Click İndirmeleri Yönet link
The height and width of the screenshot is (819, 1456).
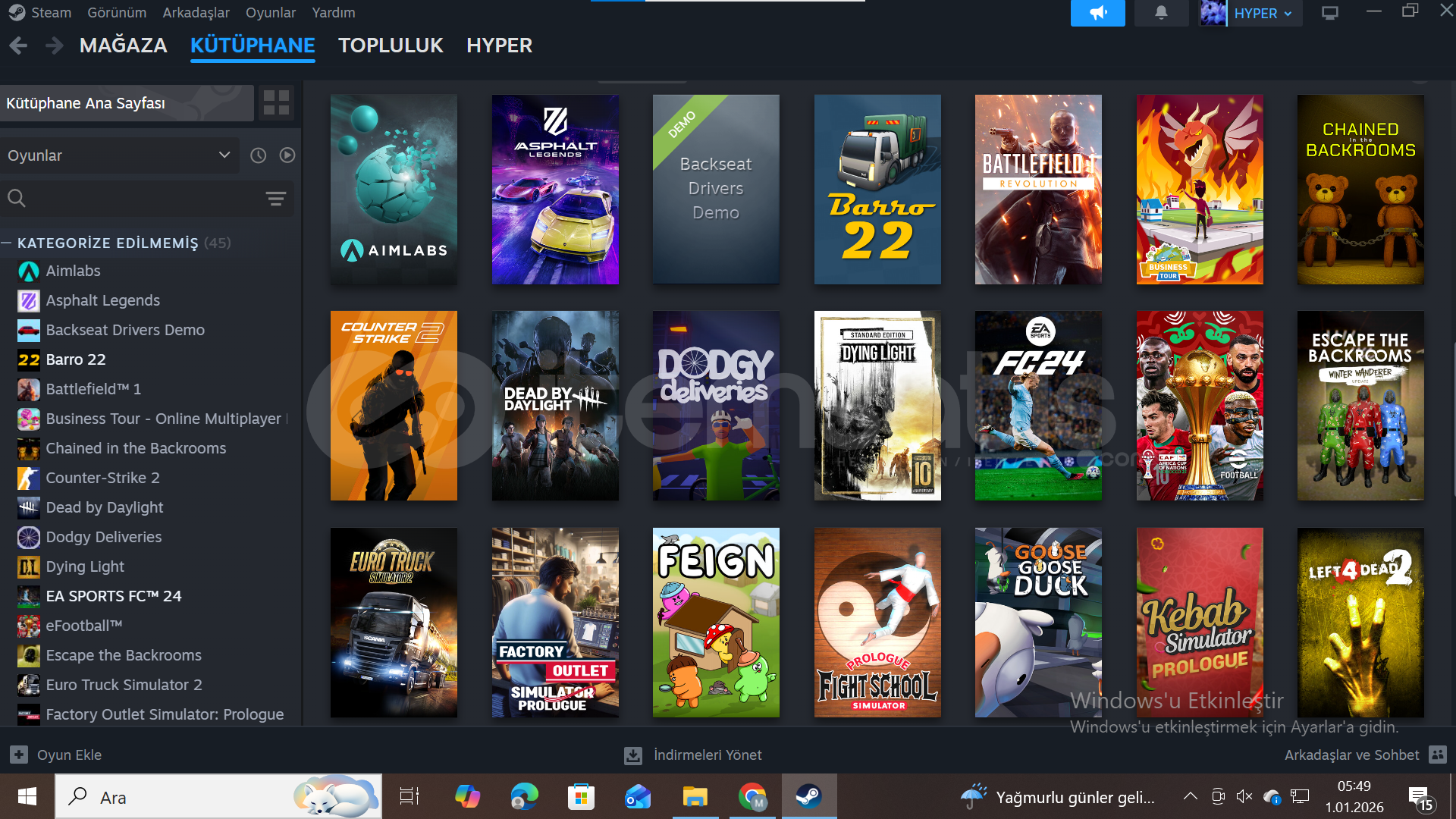(707, 755)
